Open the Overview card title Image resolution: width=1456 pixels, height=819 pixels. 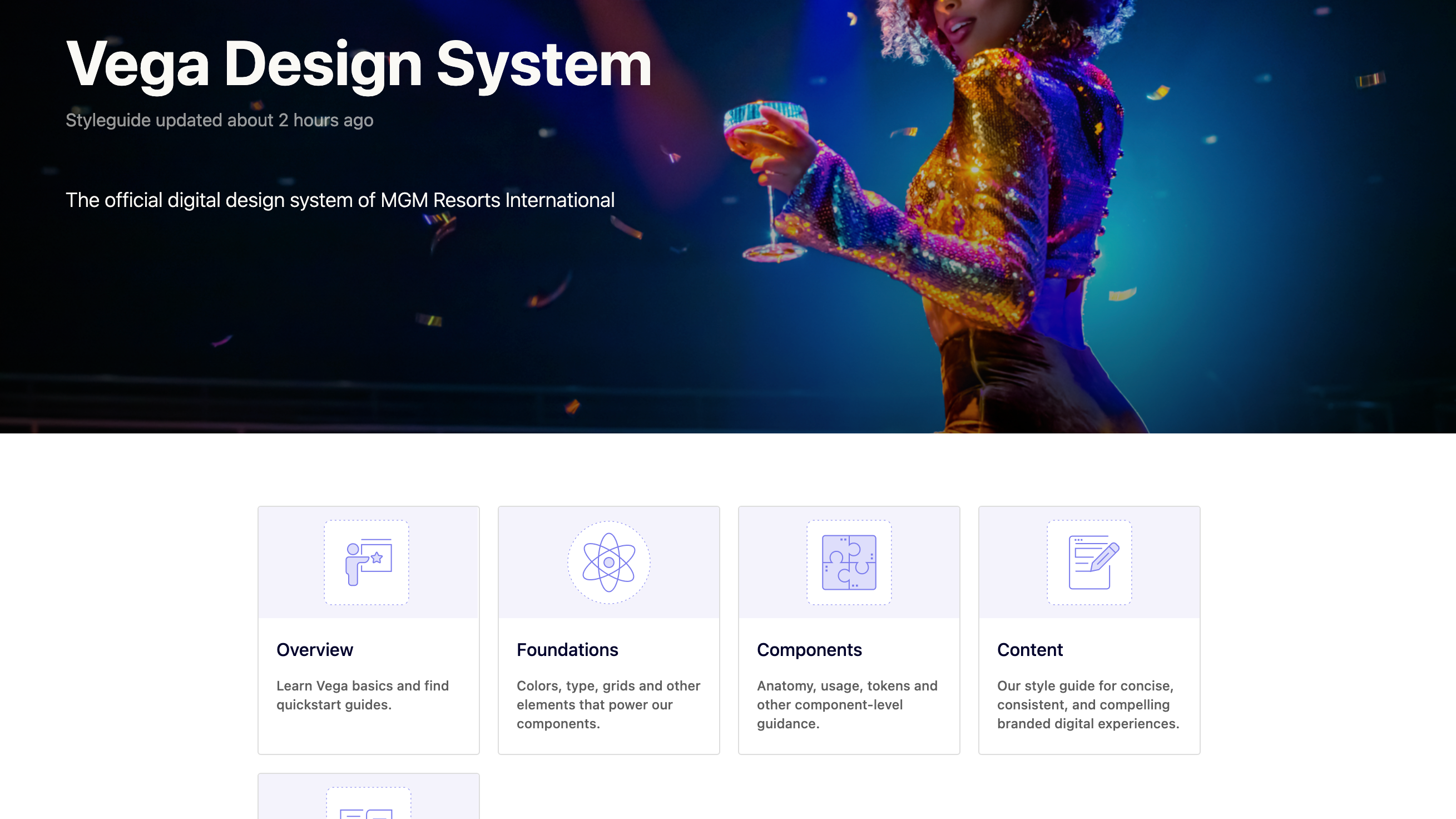[315, 649]
